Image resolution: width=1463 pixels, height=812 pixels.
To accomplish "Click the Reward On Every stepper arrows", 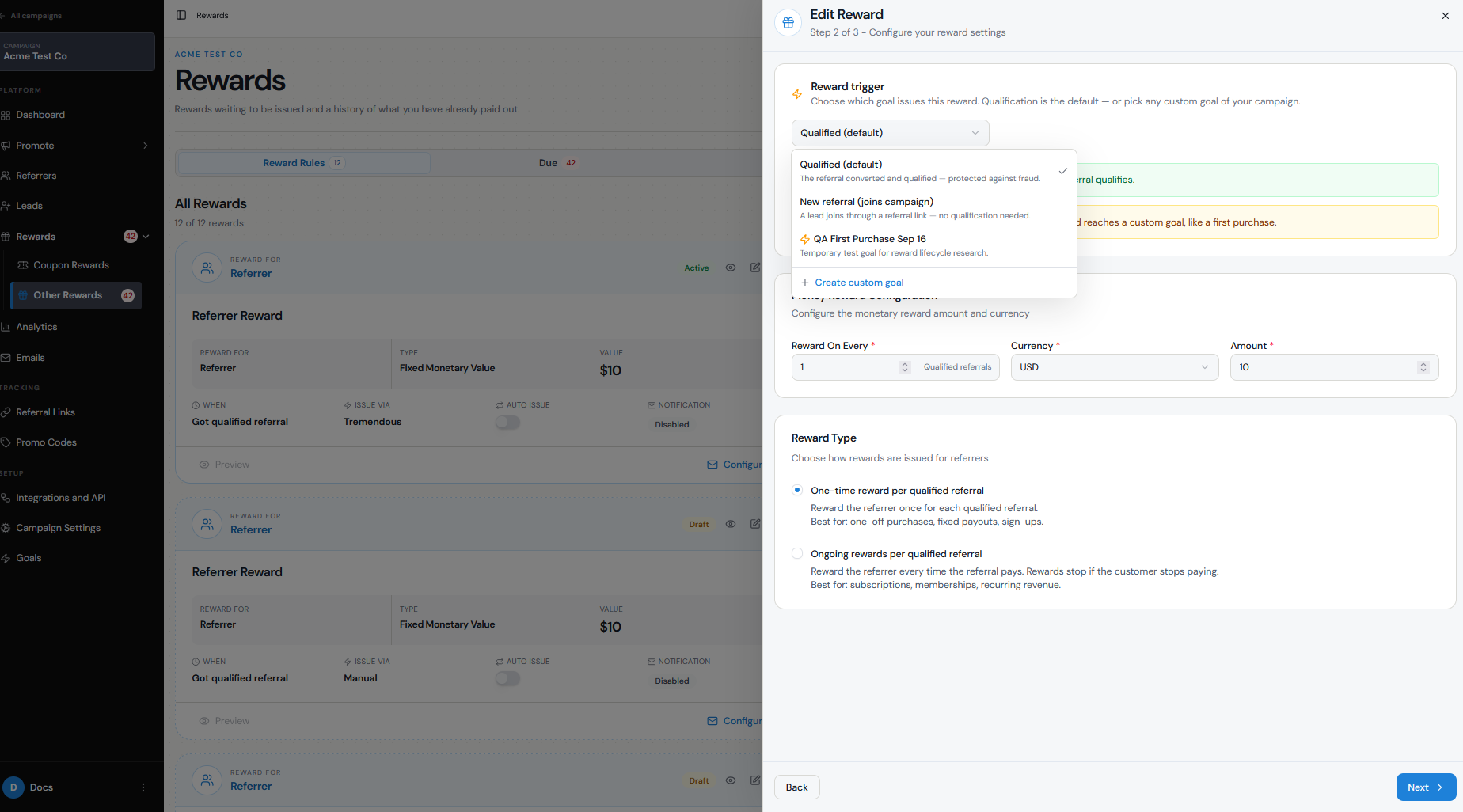I will click(905, 367).
